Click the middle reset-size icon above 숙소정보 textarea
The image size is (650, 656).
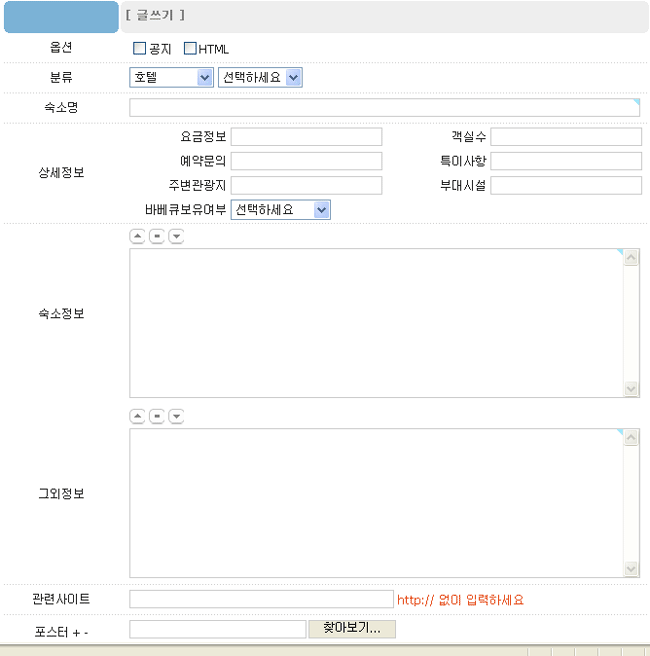coord(157,237)
